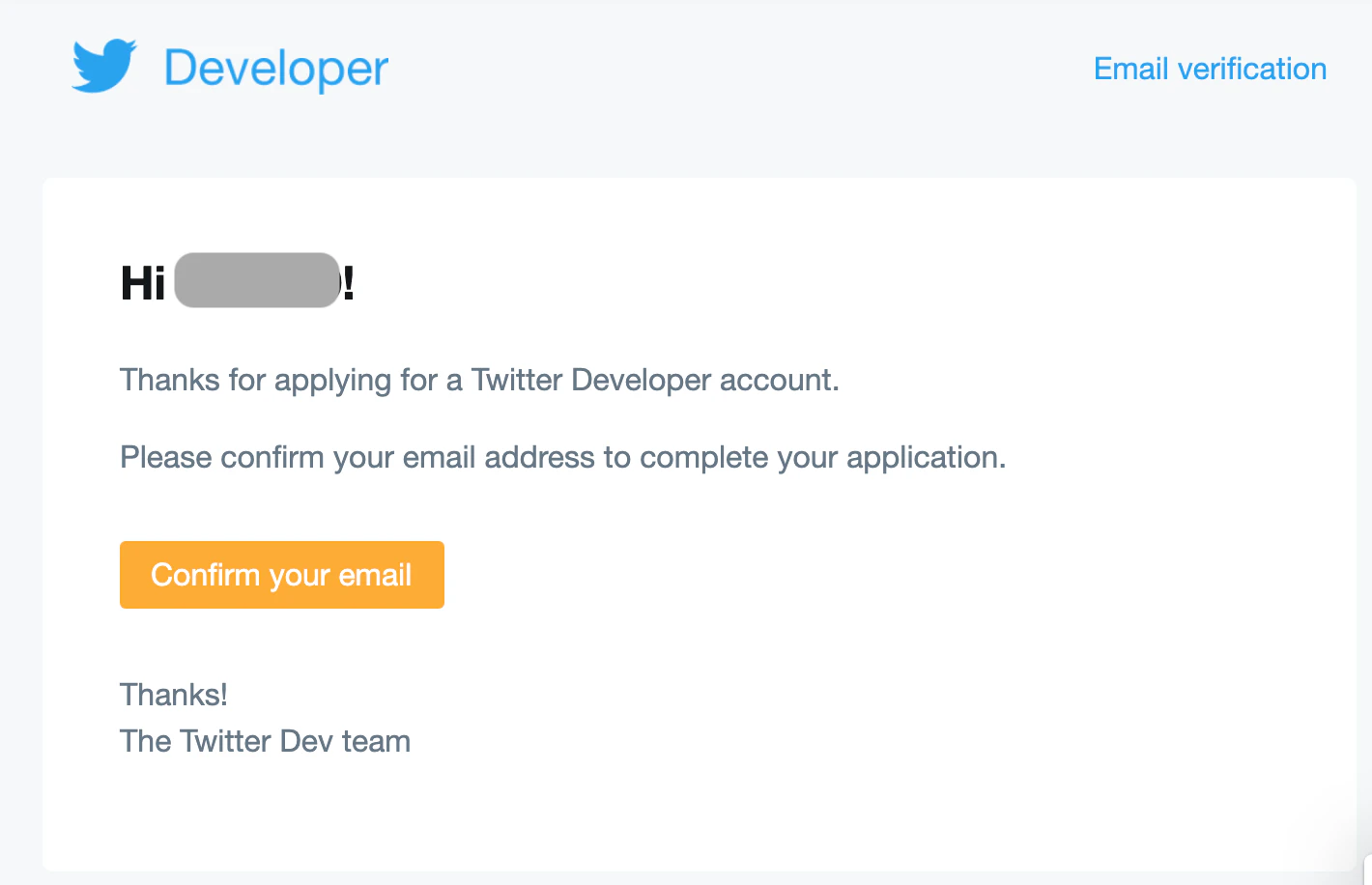Click the Confirm your email button
The image size is (1372, 885).
pyautogui.click(x=282, y=575)
